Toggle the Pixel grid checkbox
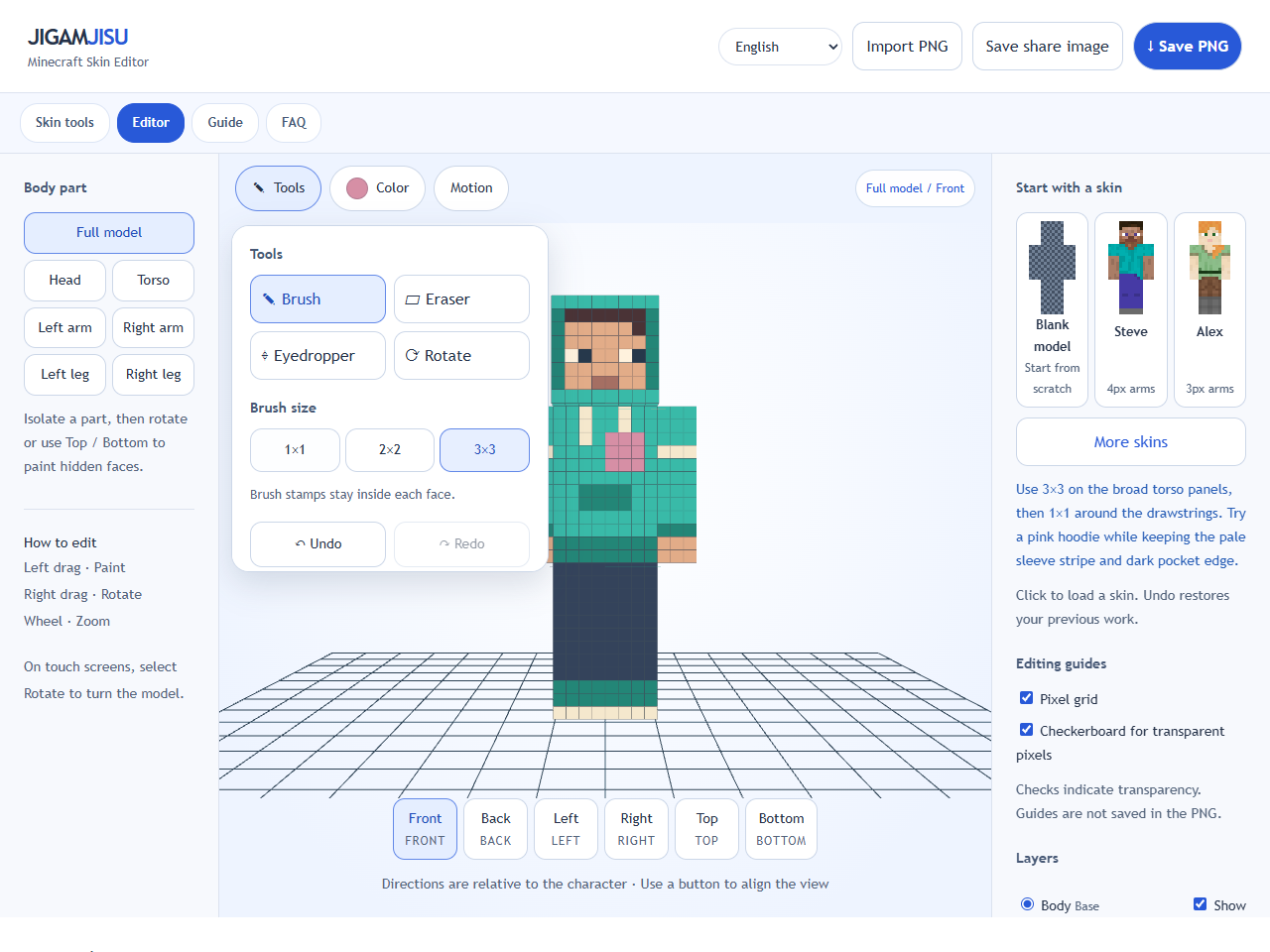This screenshot has width=1270, height=952. click(1027, 698)
